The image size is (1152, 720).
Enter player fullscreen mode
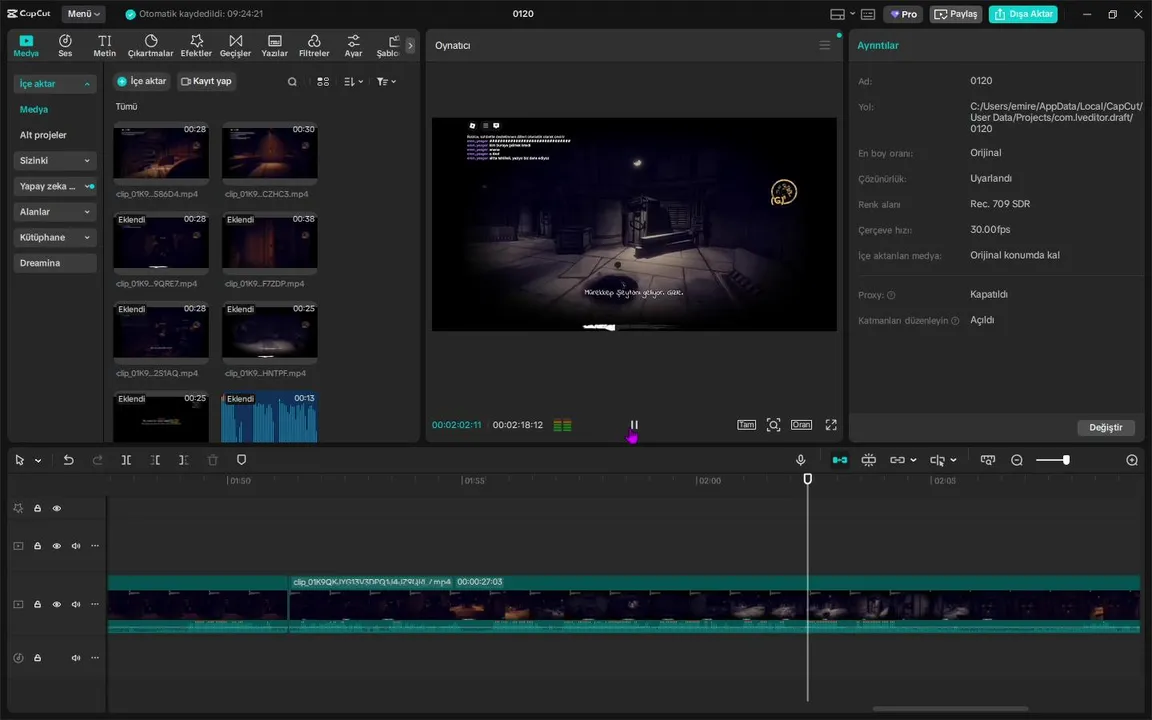pos(831,425)
